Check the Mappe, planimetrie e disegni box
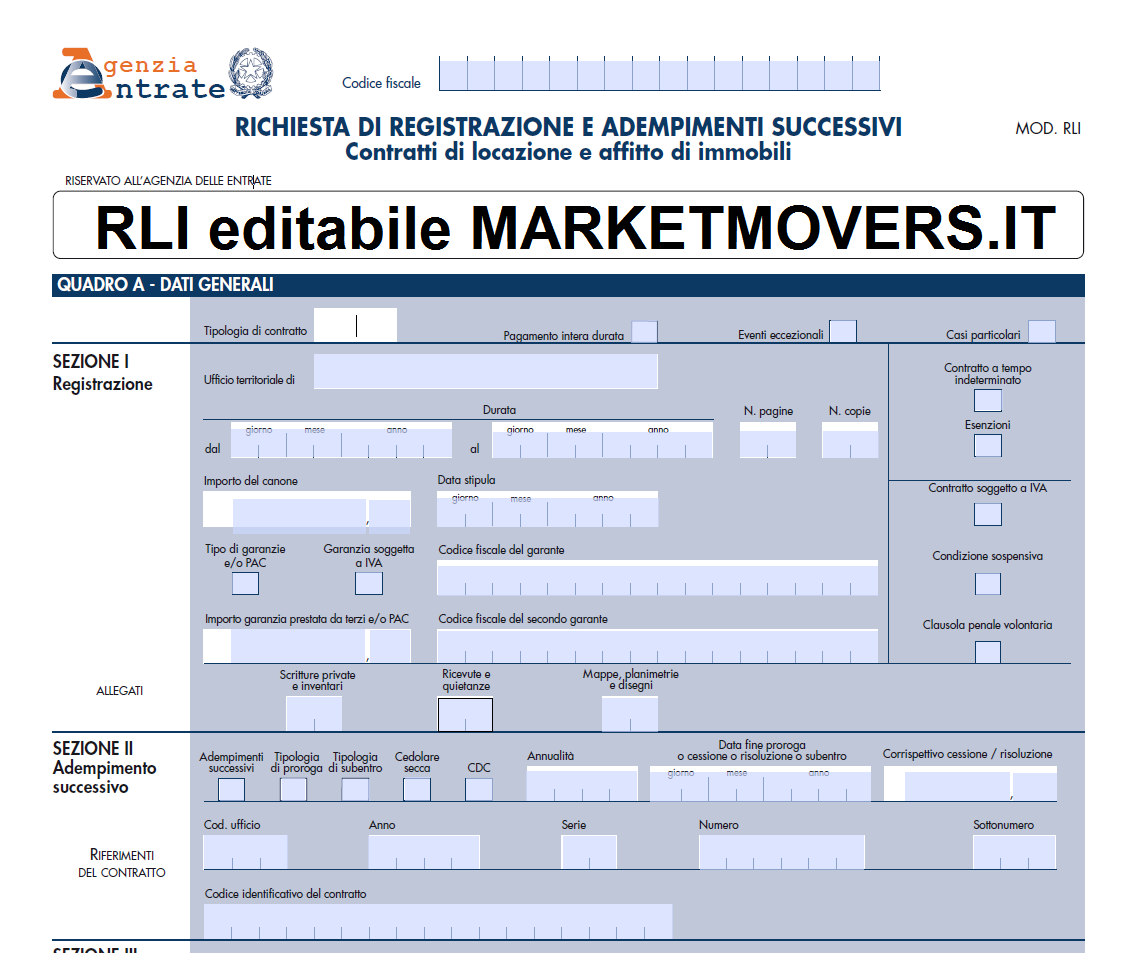 click(x=629, y=714)
